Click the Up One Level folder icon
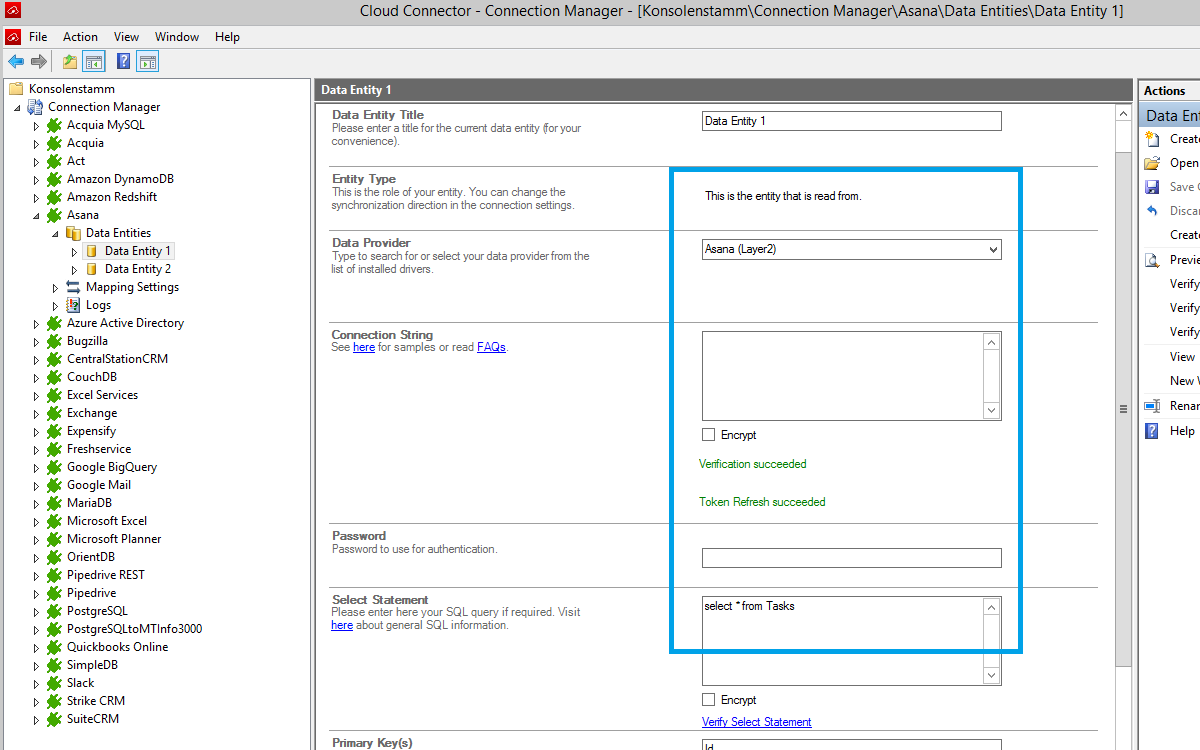This screenshot has width=1200, height=750. [69, 62]
